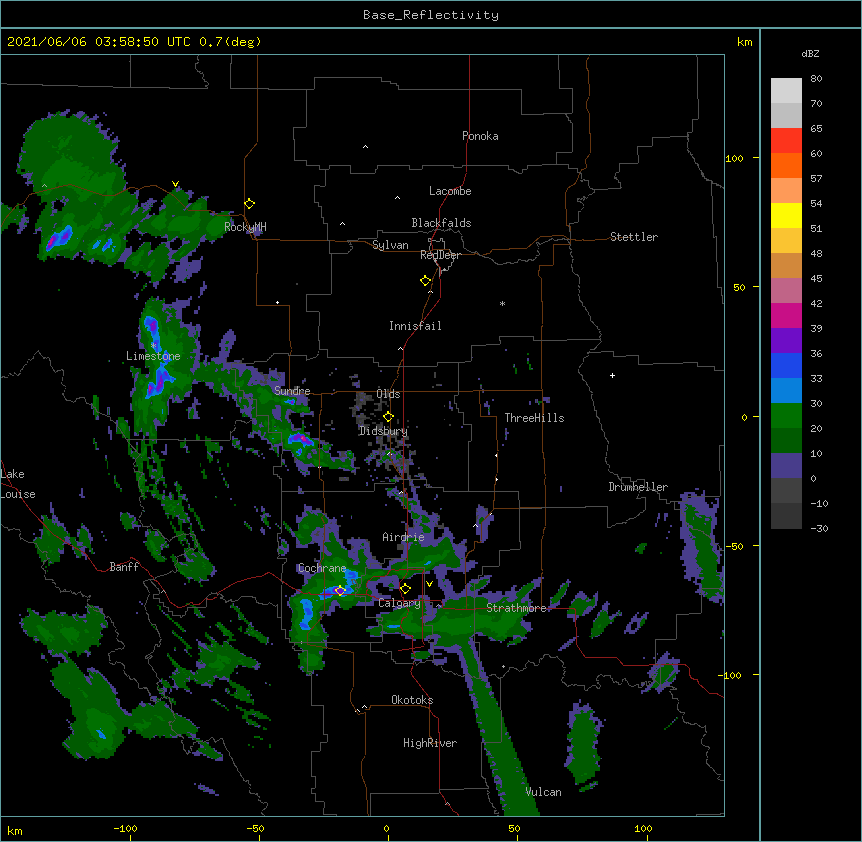Click the km unit label at top right
Viewport: 862px width, 842px height.
(744, 42)
